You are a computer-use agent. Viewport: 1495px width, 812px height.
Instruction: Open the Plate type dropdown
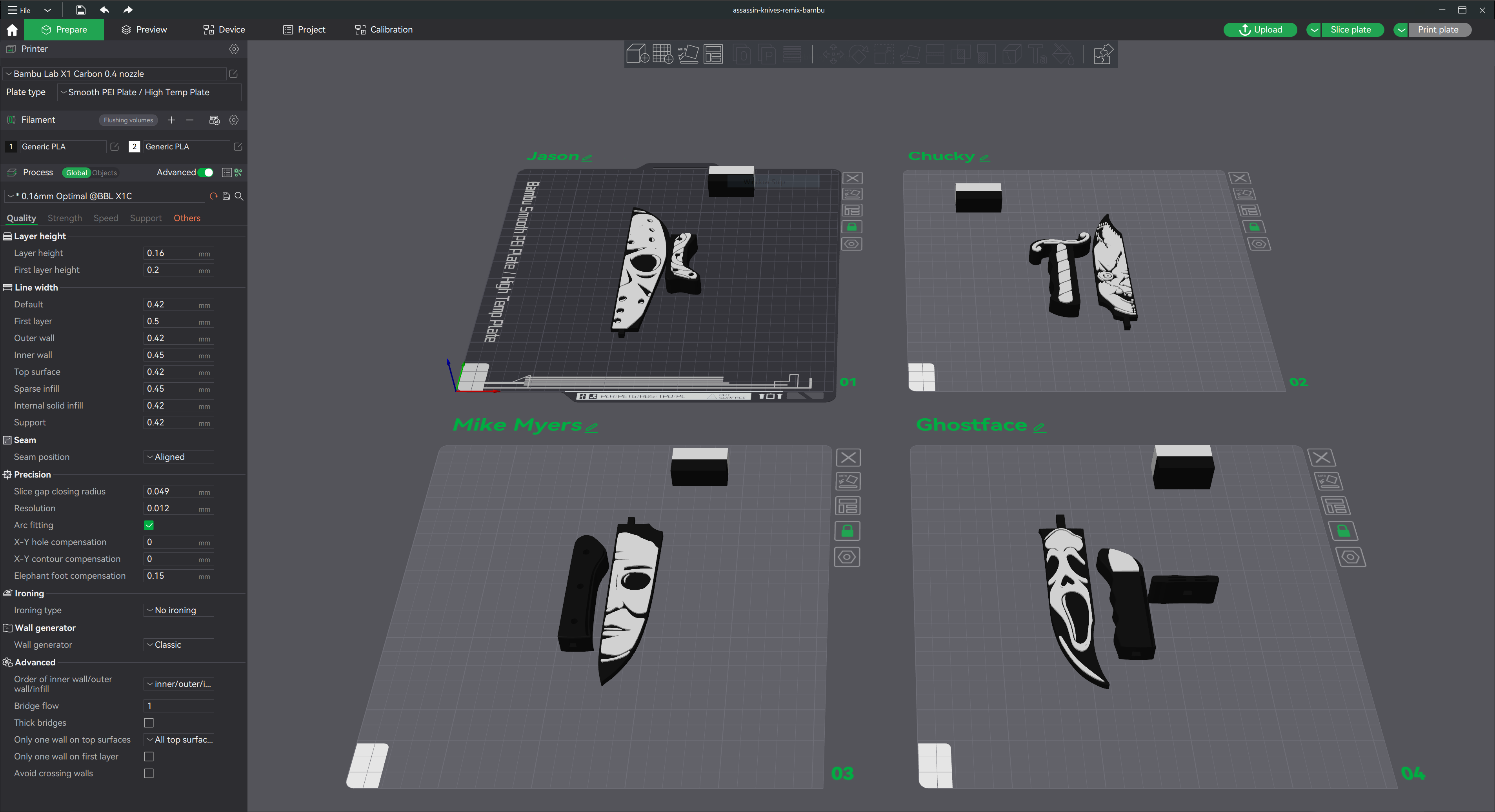tap(149, 92)
